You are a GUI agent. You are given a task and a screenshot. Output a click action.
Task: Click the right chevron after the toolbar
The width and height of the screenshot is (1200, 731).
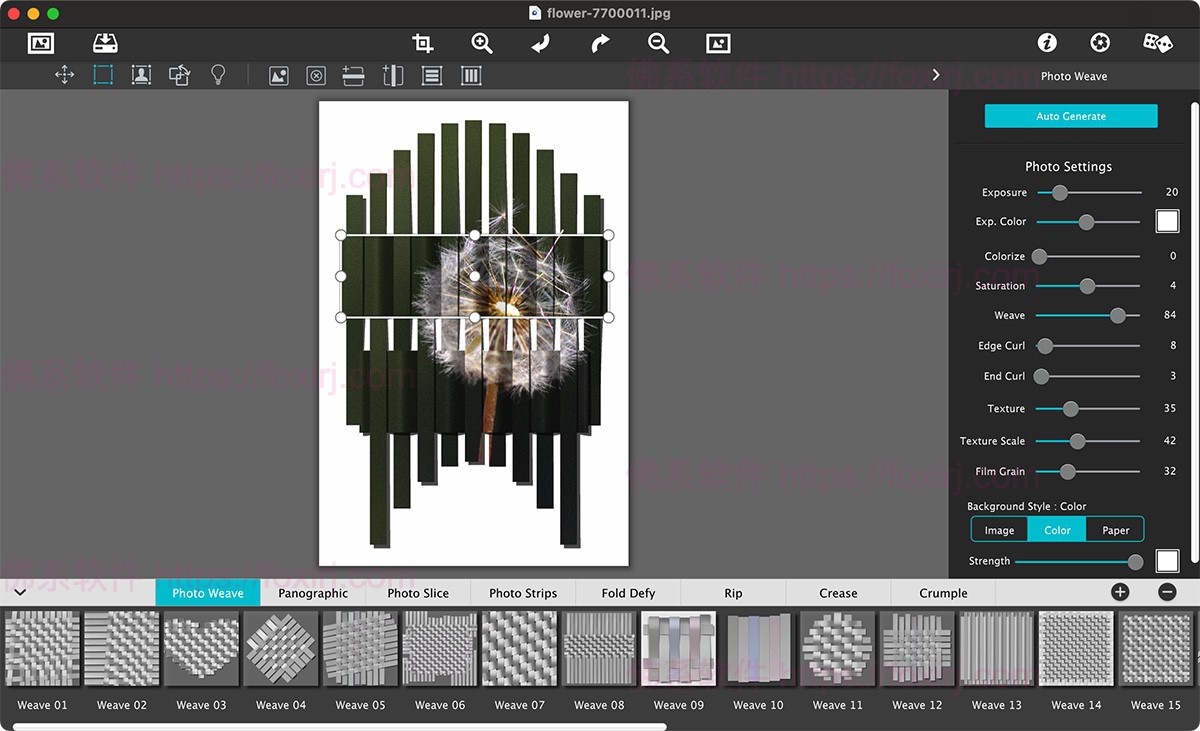click(935, 74)
